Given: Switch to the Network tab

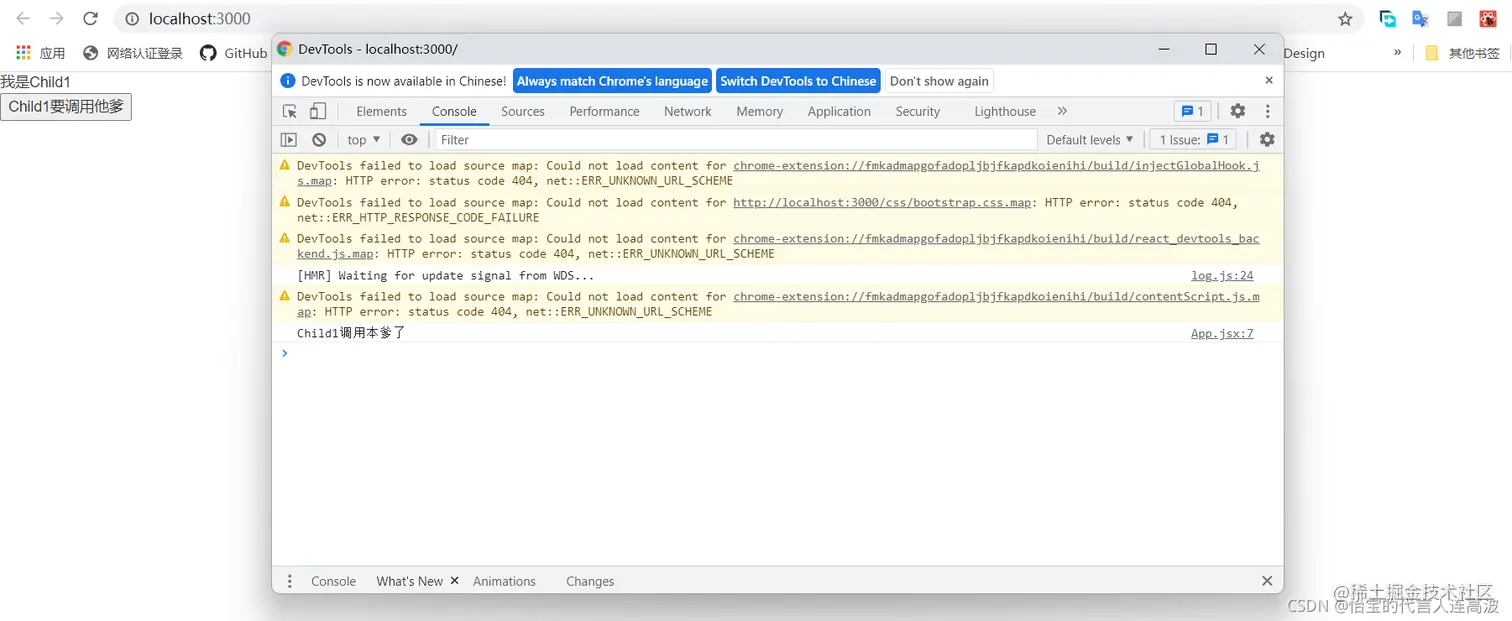Looking at the screenshot, I should [x=688, y=111].
